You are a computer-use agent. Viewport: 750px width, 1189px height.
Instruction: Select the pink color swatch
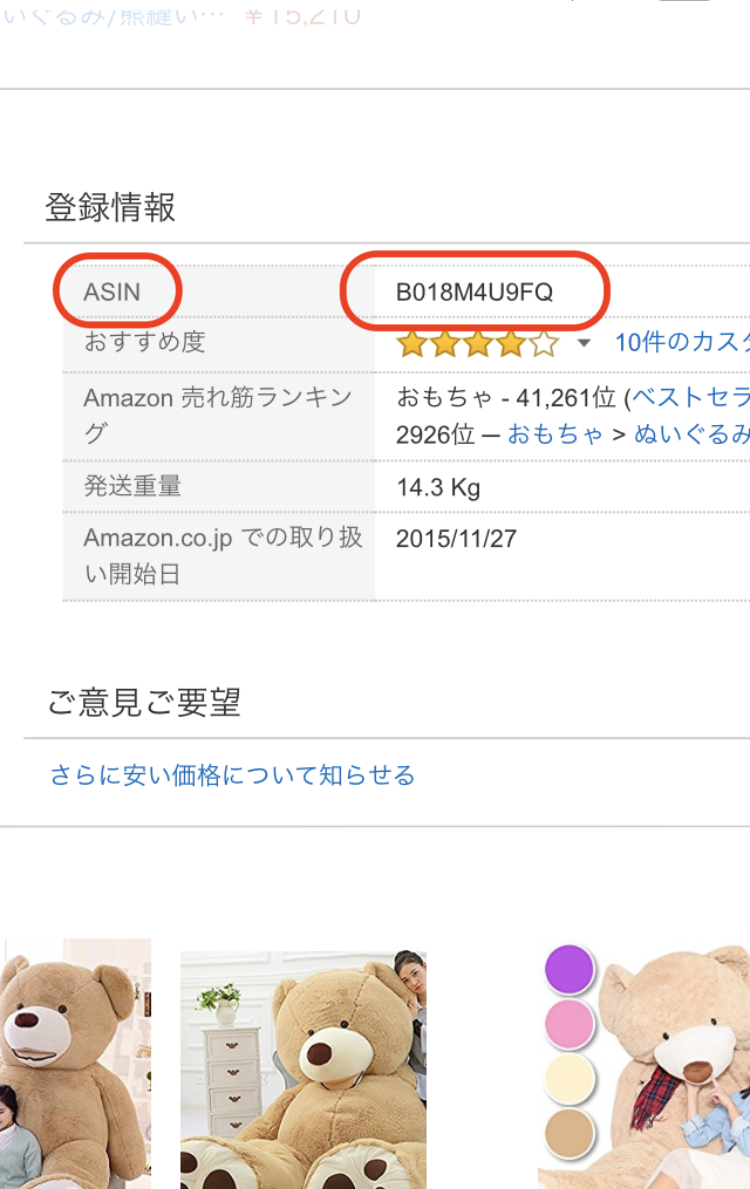[570, 1025]
